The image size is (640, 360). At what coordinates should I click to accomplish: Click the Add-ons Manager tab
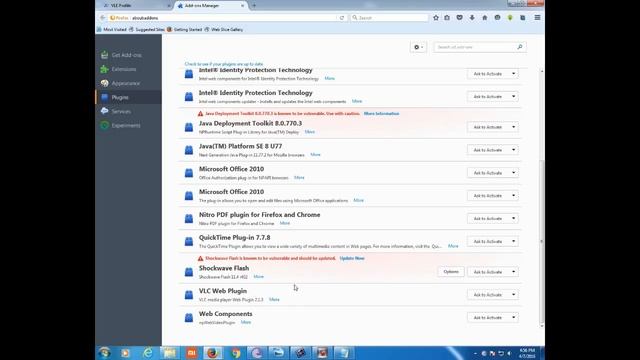coord(210,6)
